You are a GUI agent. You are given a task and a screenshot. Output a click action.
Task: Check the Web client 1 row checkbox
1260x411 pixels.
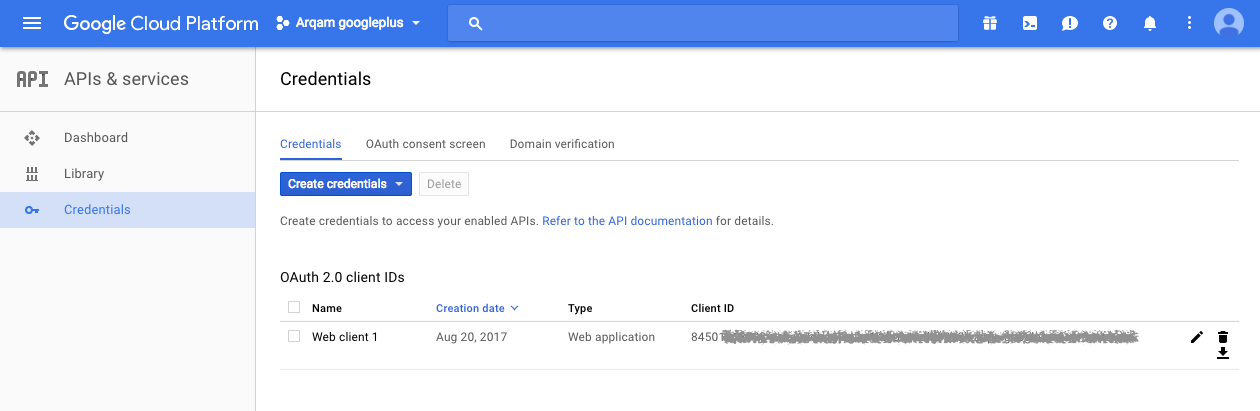294,337
